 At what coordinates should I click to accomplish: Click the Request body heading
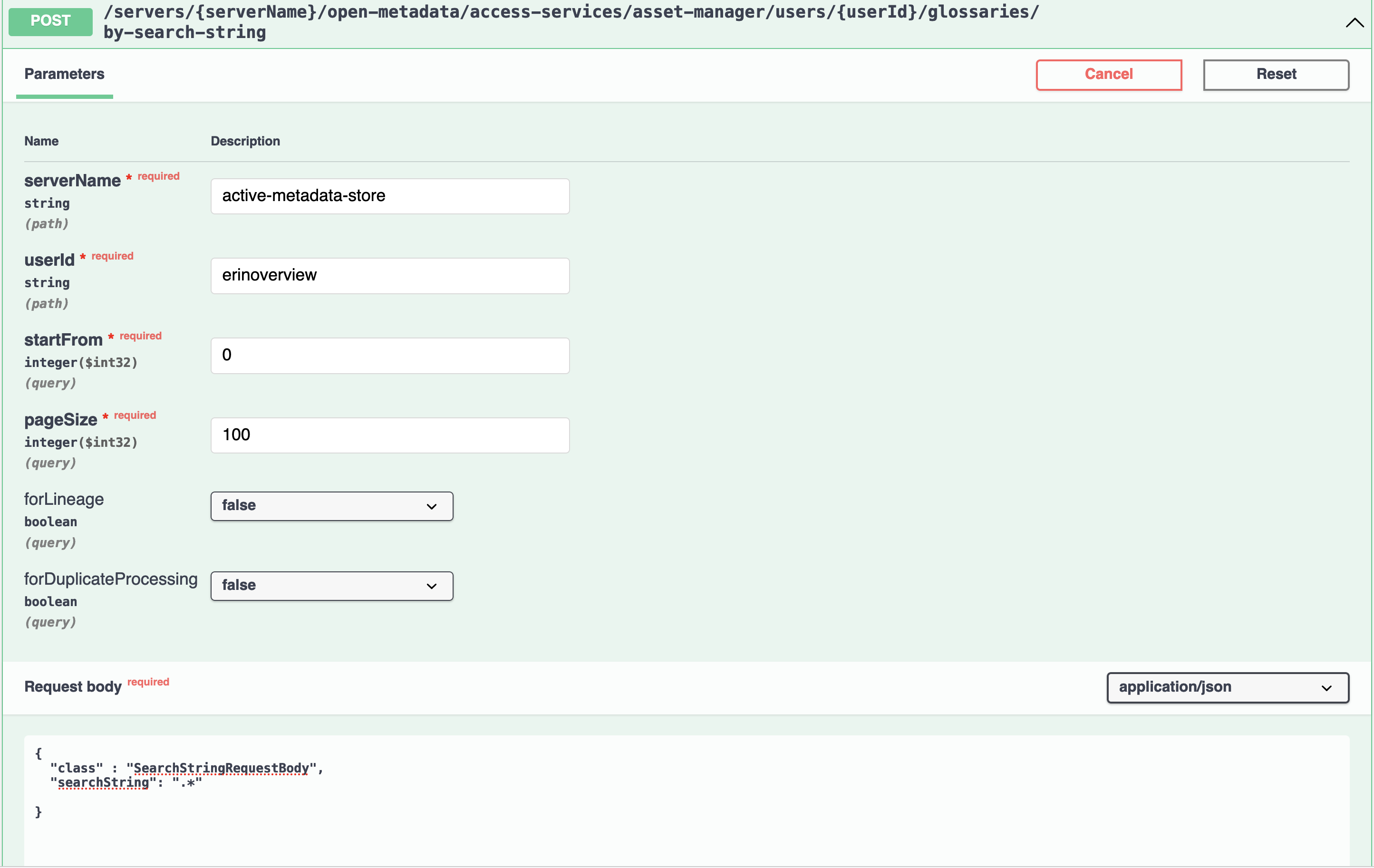[x=73, y=686]
